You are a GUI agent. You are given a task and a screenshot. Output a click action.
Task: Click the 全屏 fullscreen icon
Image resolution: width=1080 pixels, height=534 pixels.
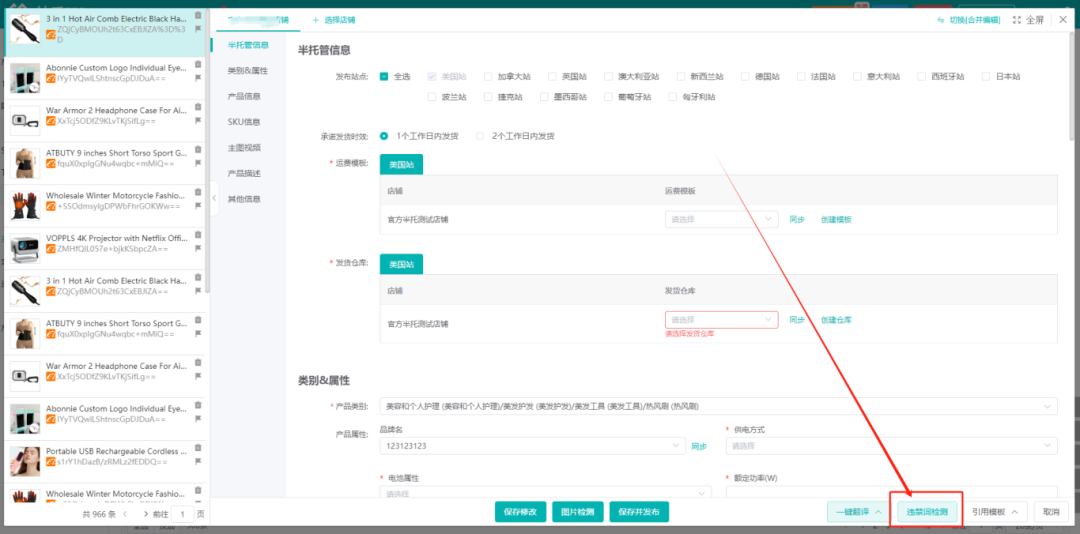[x=1017, y=20]
